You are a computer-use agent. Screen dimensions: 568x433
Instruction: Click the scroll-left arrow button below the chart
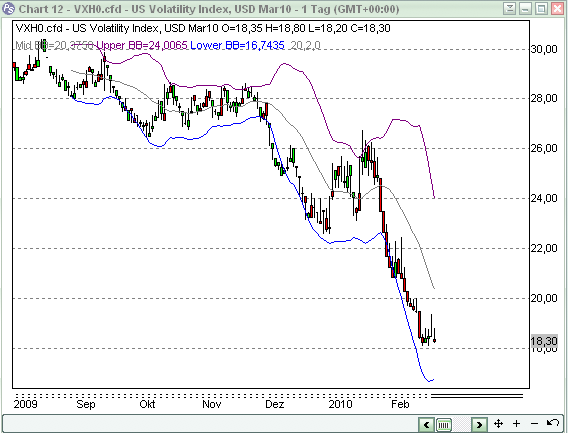pos(427,424)
